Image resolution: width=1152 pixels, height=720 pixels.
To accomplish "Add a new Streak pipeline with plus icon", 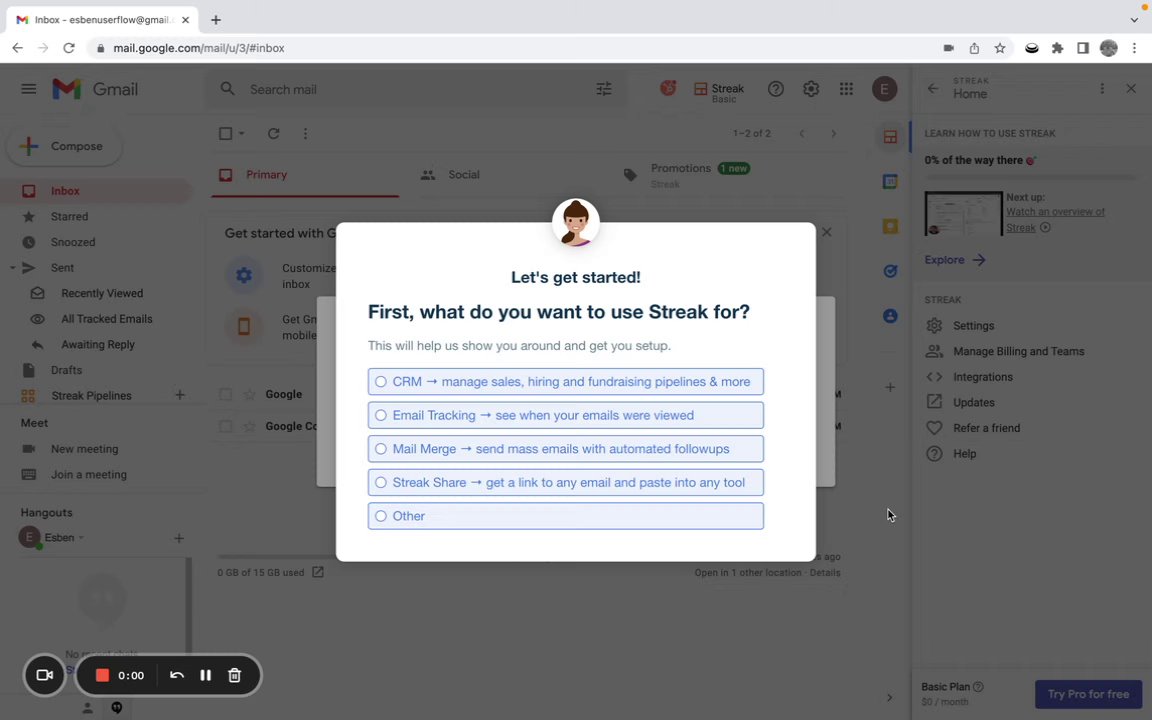I will [x=179, y=395].
